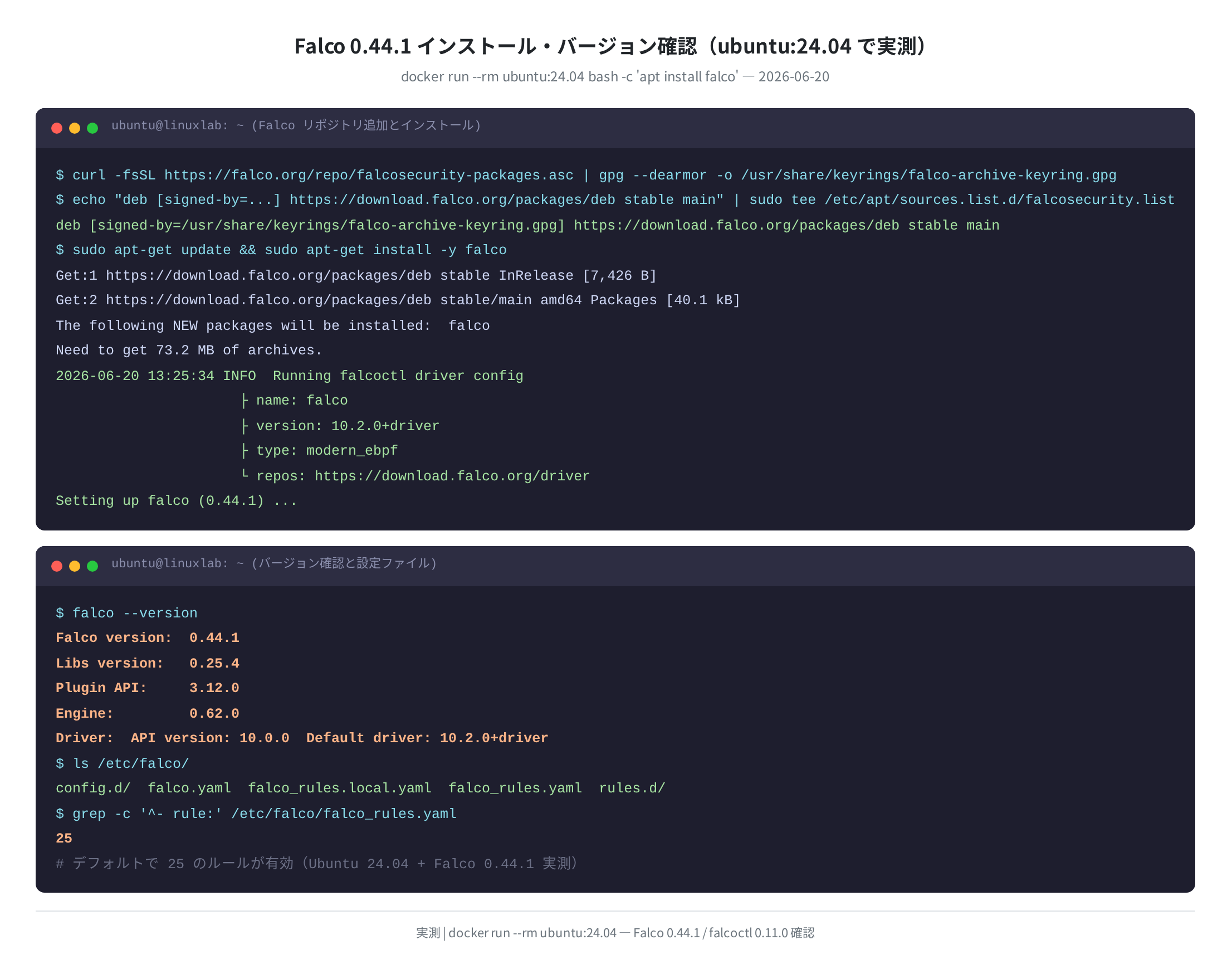Viewport: 1232px width, 964px height.
Task: Click 'repos: https://download.falco.org/driver' line
Action: tap(415, 477)
